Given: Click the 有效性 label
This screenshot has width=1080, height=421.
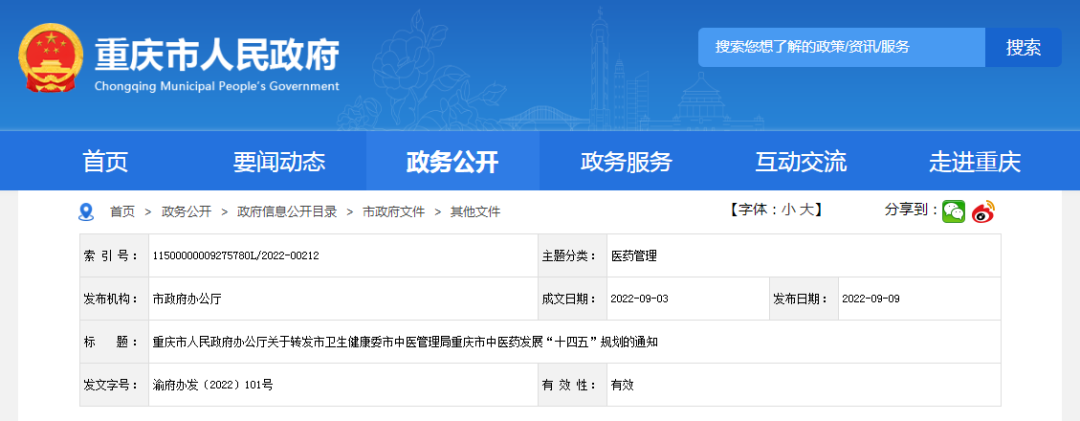Looking at the screenshot, I should click(569, 385).
